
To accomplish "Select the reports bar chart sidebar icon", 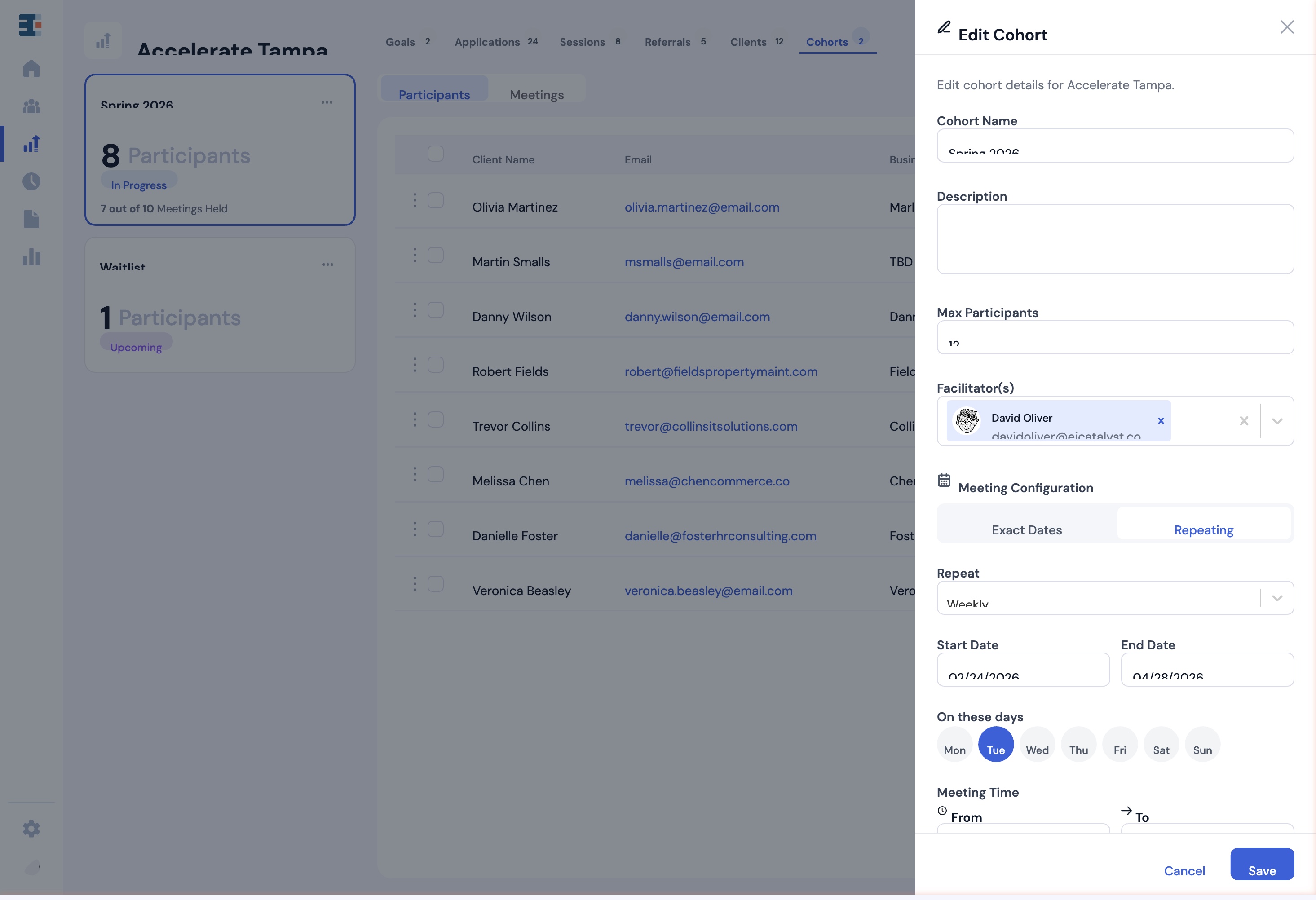I will point(31,257).
